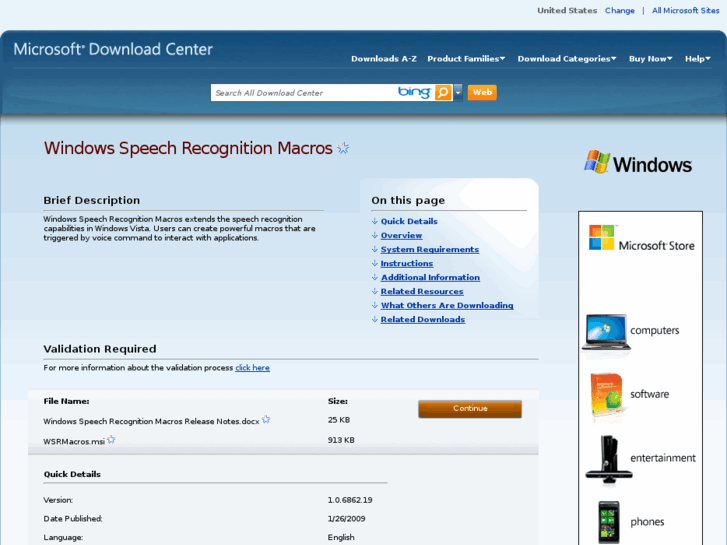
Task: Click the Office software box icon
Action: tap(607, 395)
